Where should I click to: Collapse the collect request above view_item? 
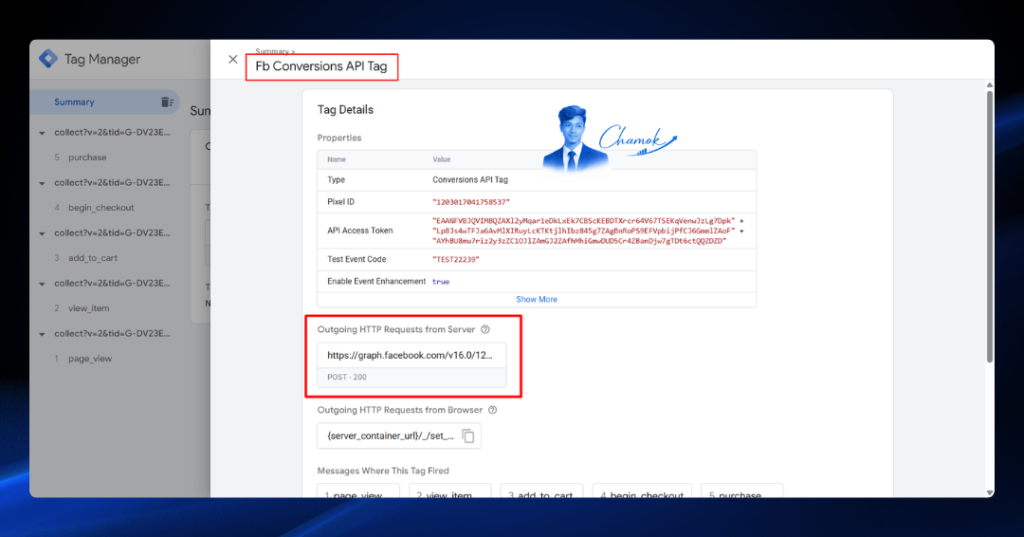pyautogui.click(x=42, y=284)
